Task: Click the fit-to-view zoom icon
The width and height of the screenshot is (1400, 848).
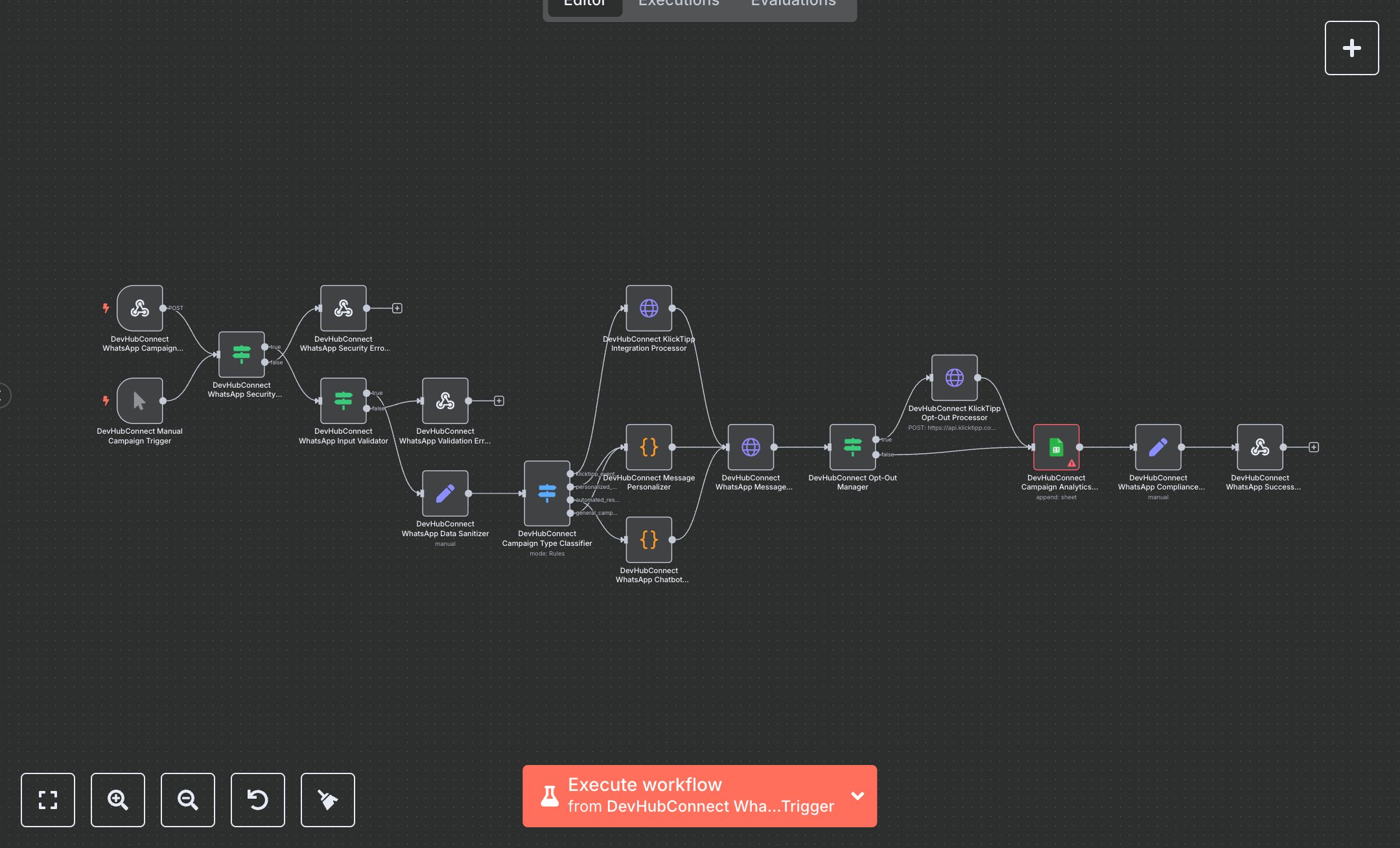Action: coord(48,799)
